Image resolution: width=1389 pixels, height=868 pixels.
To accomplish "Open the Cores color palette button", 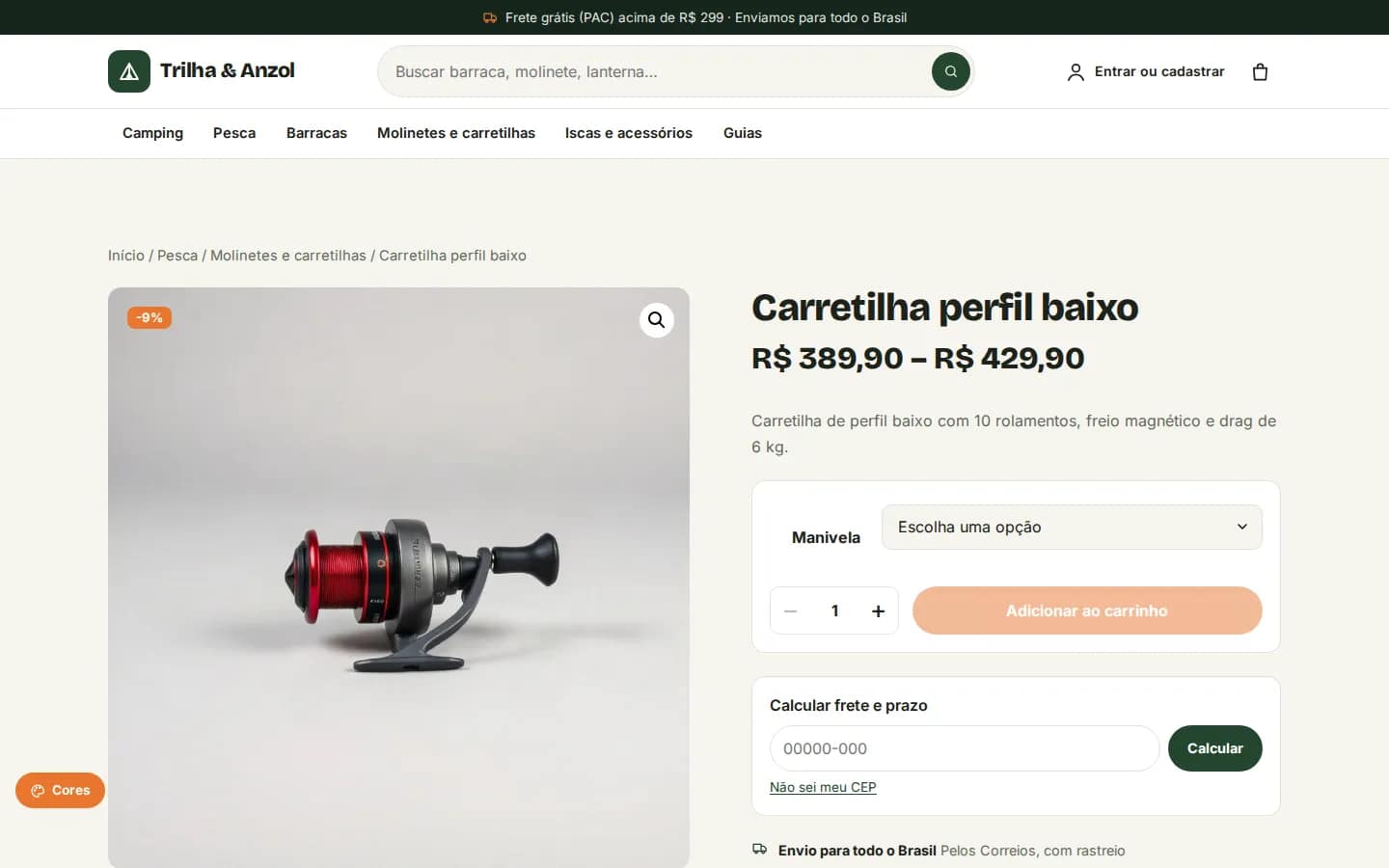I will point(60,791).
